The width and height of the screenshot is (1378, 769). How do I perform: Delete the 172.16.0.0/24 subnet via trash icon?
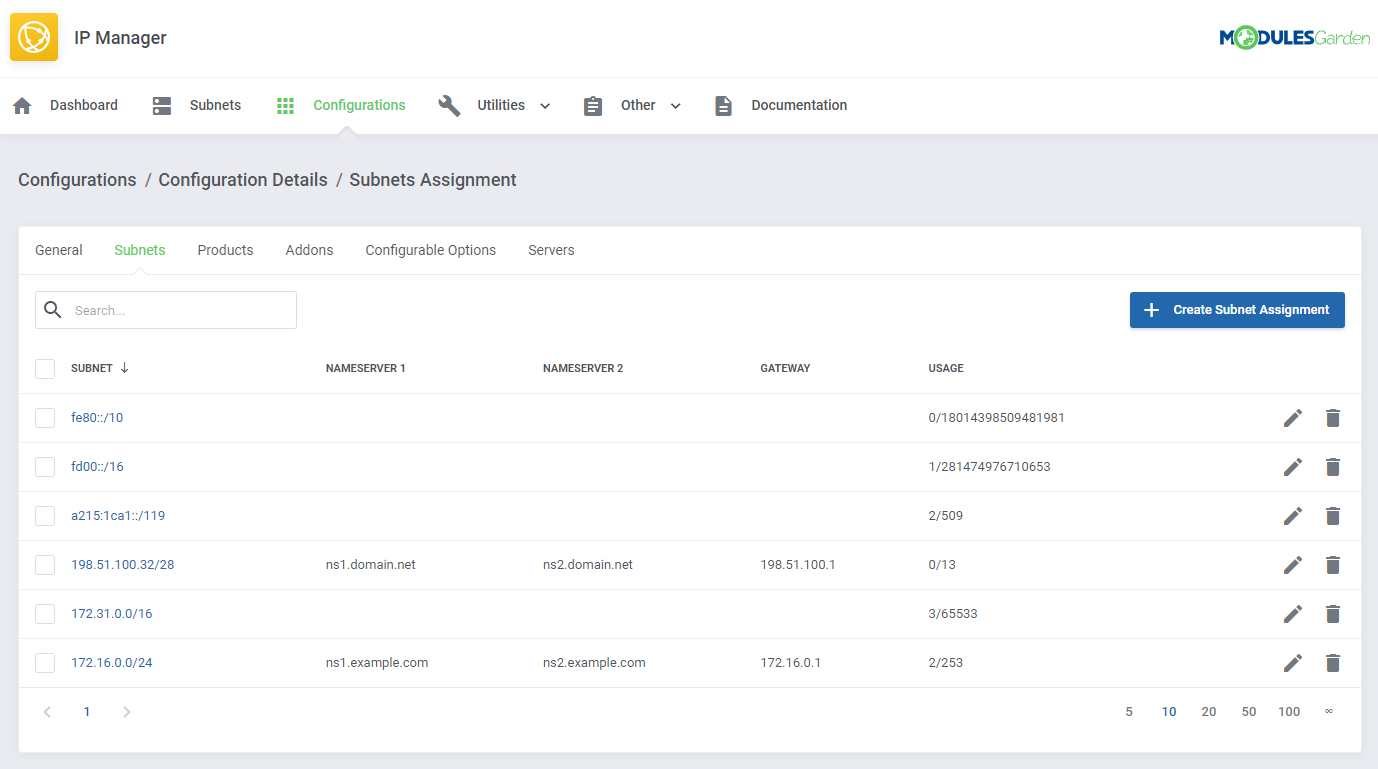[x=1333, y=662]
